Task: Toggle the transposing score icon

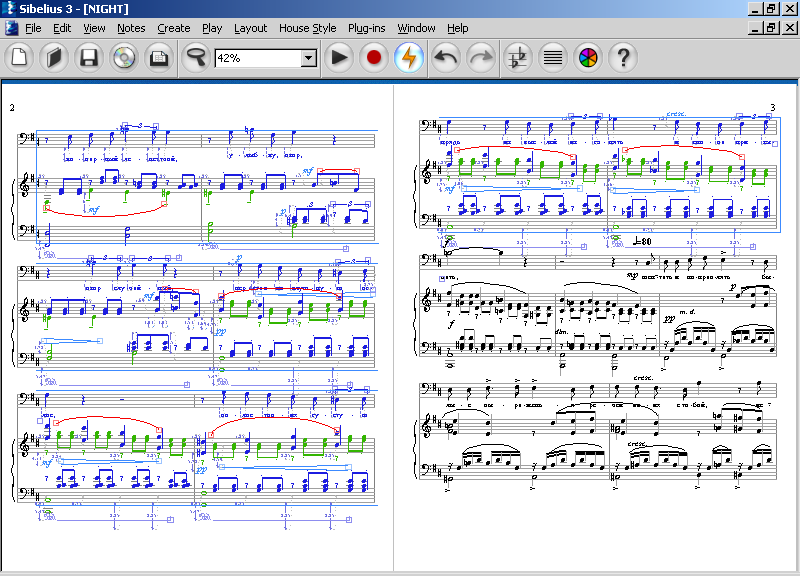Action: 518,58
